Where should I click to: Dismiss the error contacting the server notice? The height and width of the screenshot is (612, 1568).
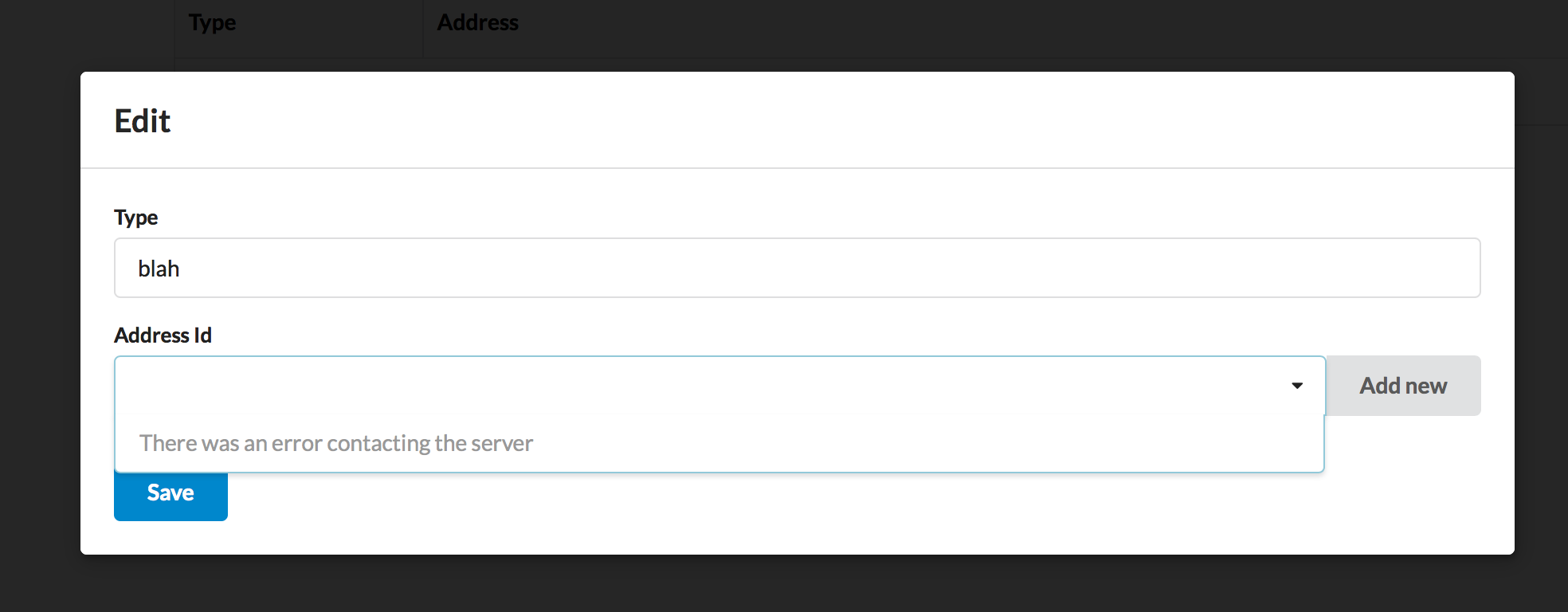pyautogui.click(x=336, y=443)
